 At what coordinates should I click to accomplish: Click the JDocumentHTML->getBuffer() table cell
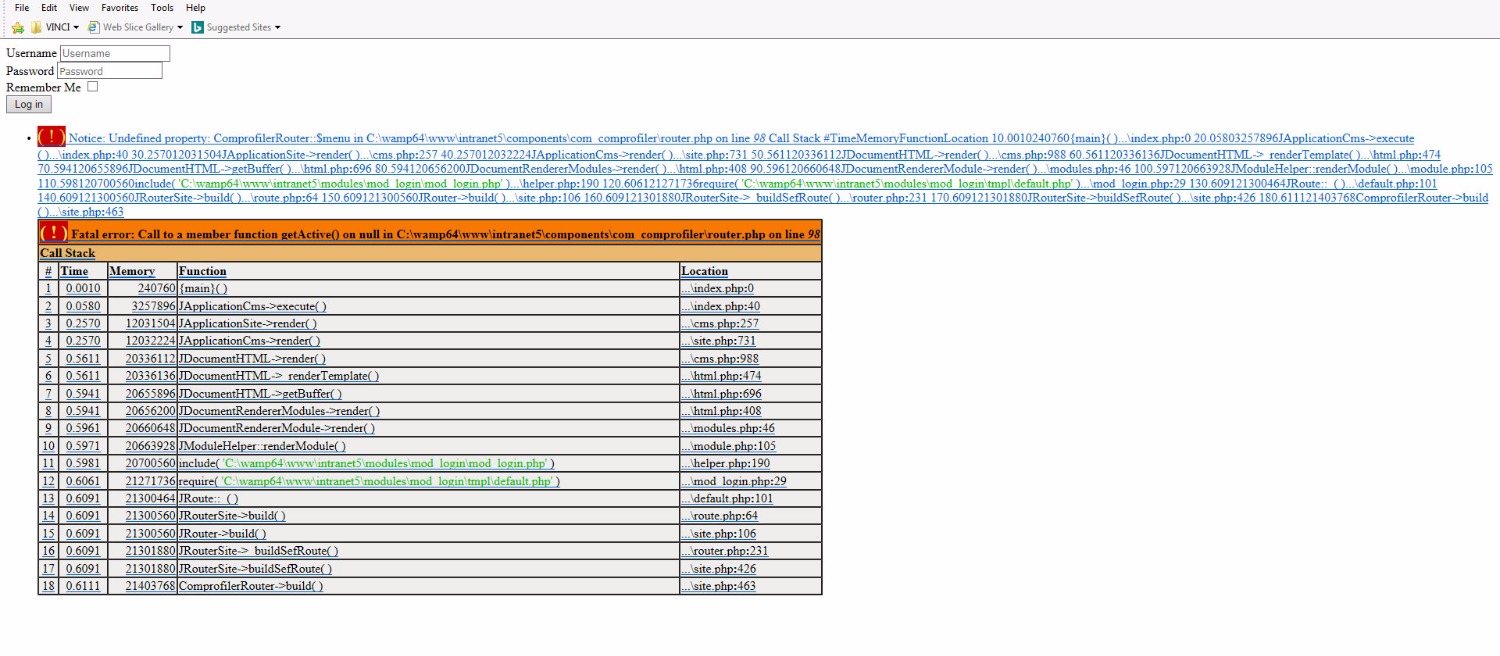pos(428,394)
